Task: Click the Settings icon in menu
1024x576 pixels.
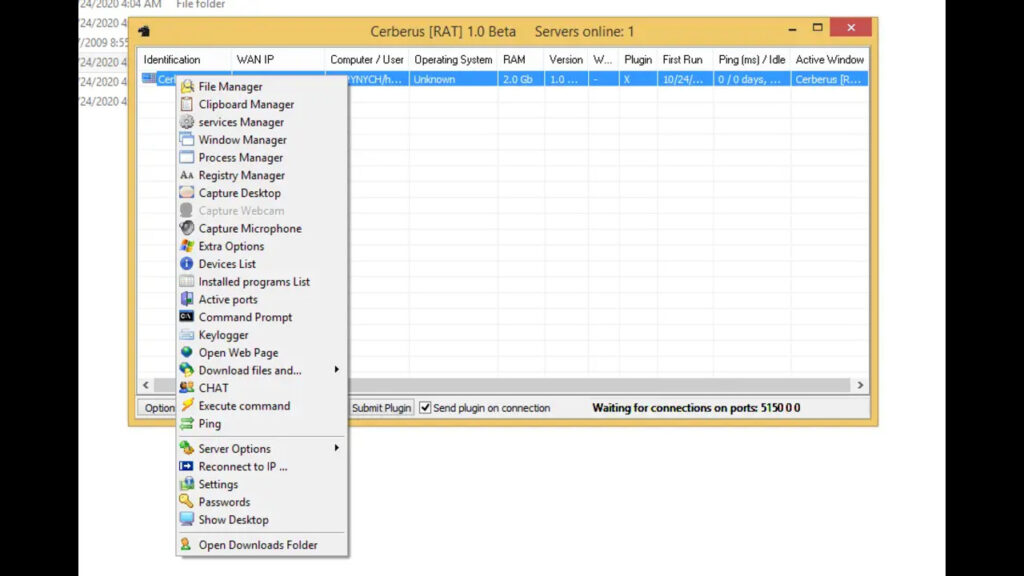Action: pos(187,484)
